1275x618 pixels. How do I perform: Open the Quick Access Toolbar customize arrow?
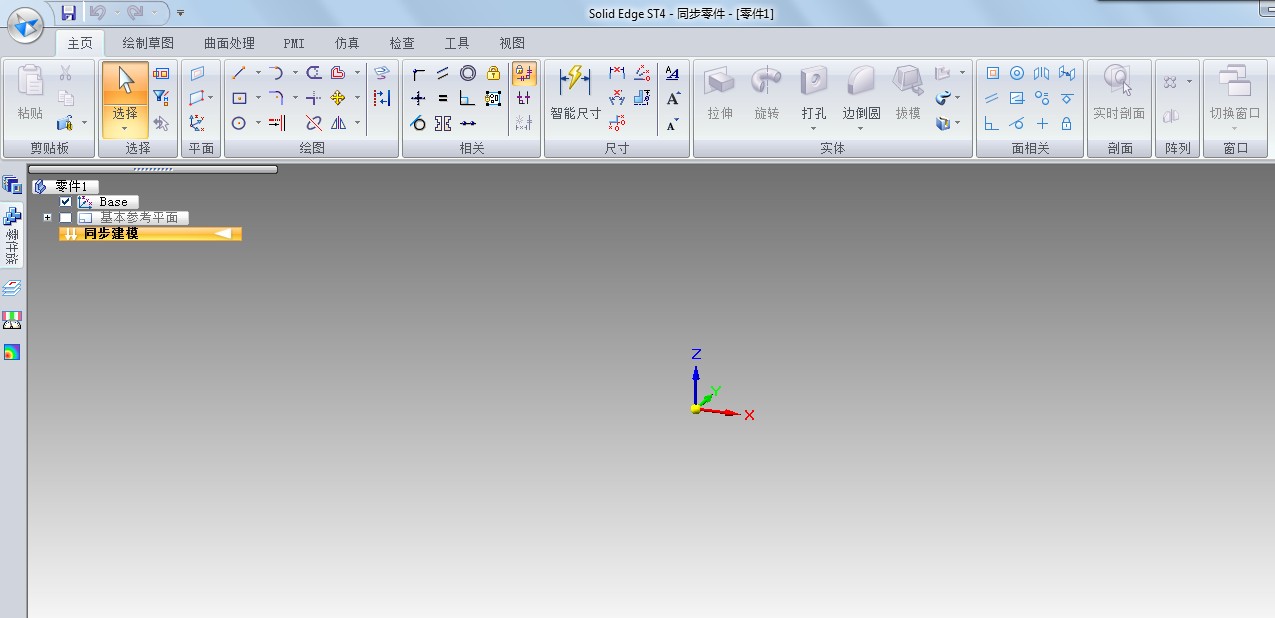coord(180,13)
